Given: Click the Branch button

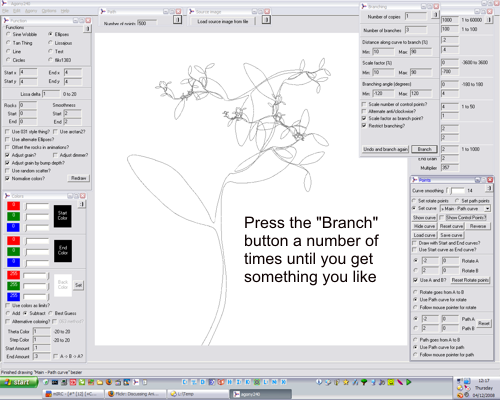Looking at the screenshot, I should coord(424,149).
